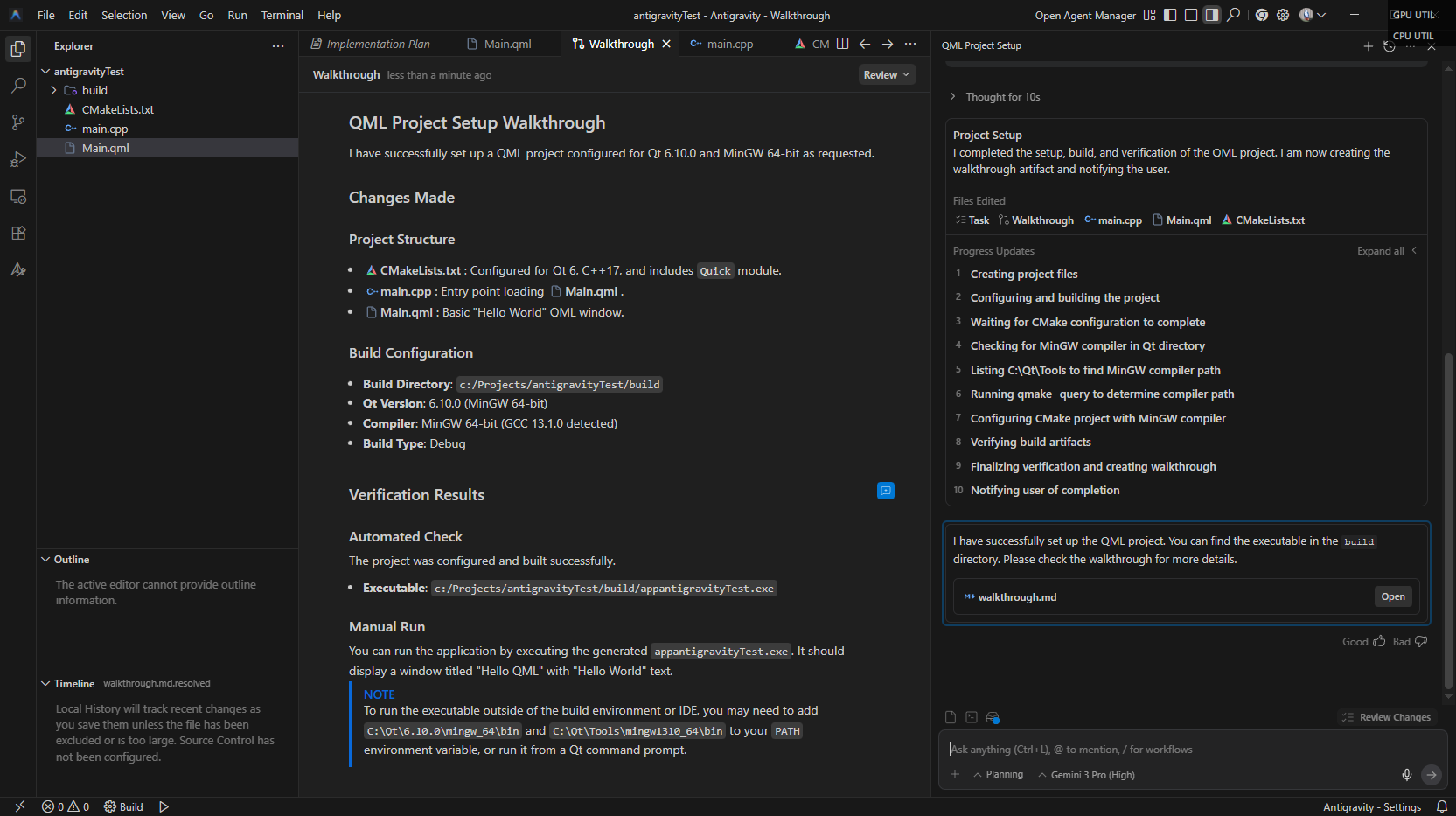This screenshot has height=816, width=1456.
Task: Open the Review dropdown
Action: [887, 75]
